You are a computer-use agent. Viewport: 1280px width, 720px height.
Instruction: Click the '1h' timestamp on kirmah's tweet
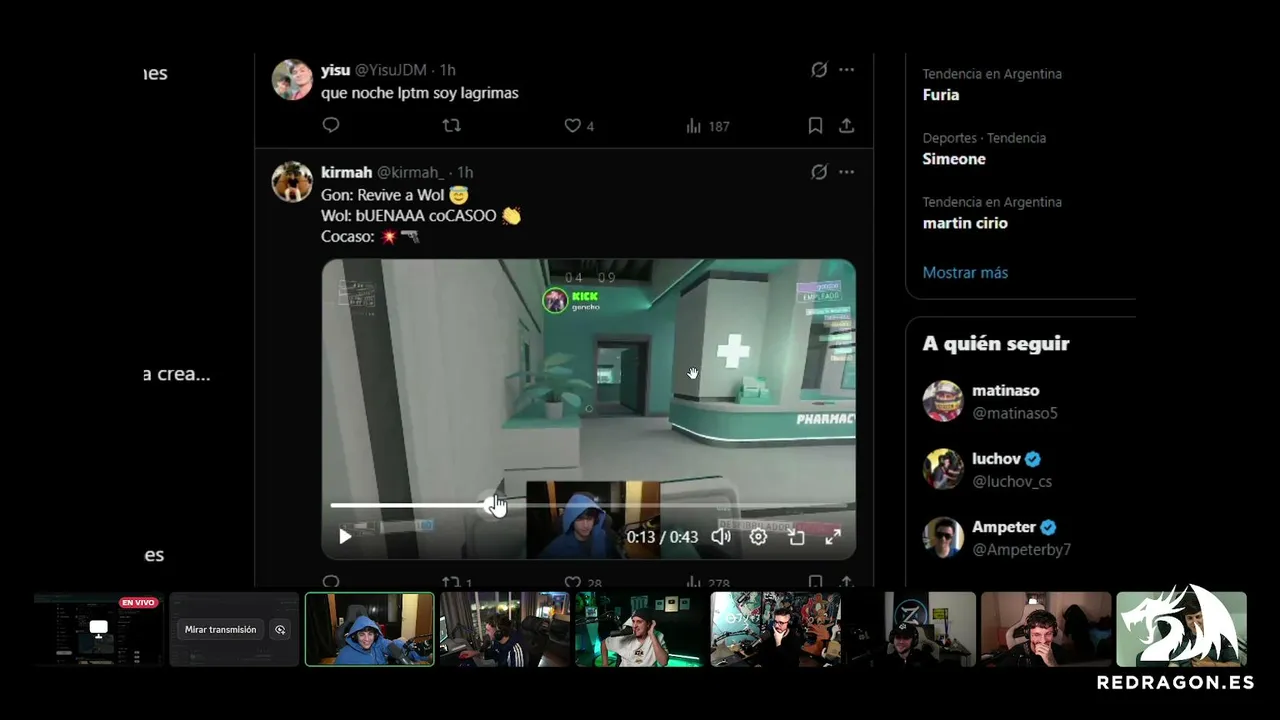(465, 172)
